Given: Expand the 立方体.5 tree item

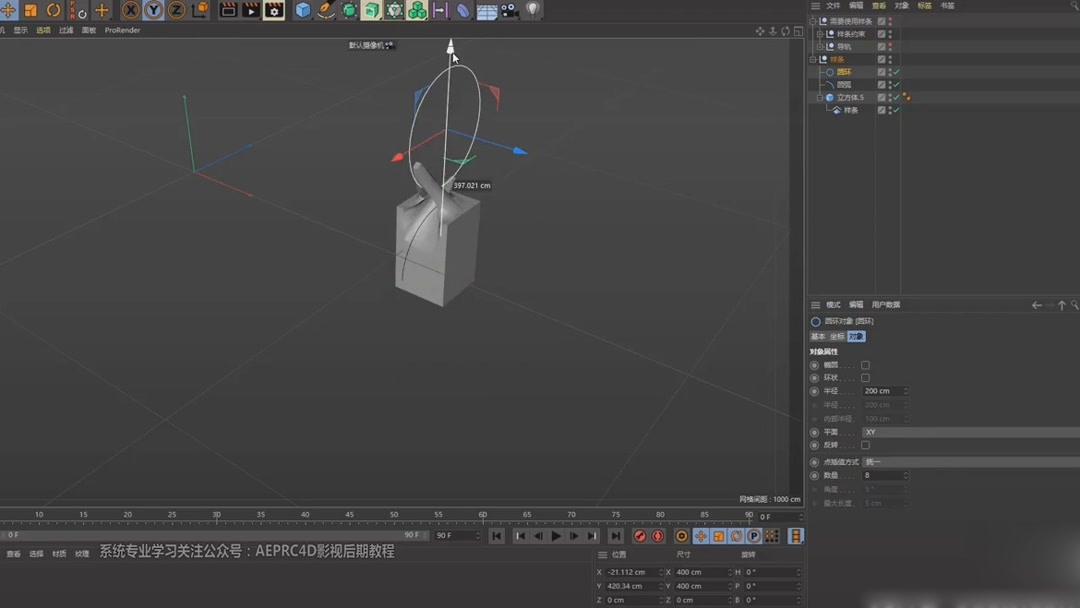Looking at the screenshot, I should [819, 96].
